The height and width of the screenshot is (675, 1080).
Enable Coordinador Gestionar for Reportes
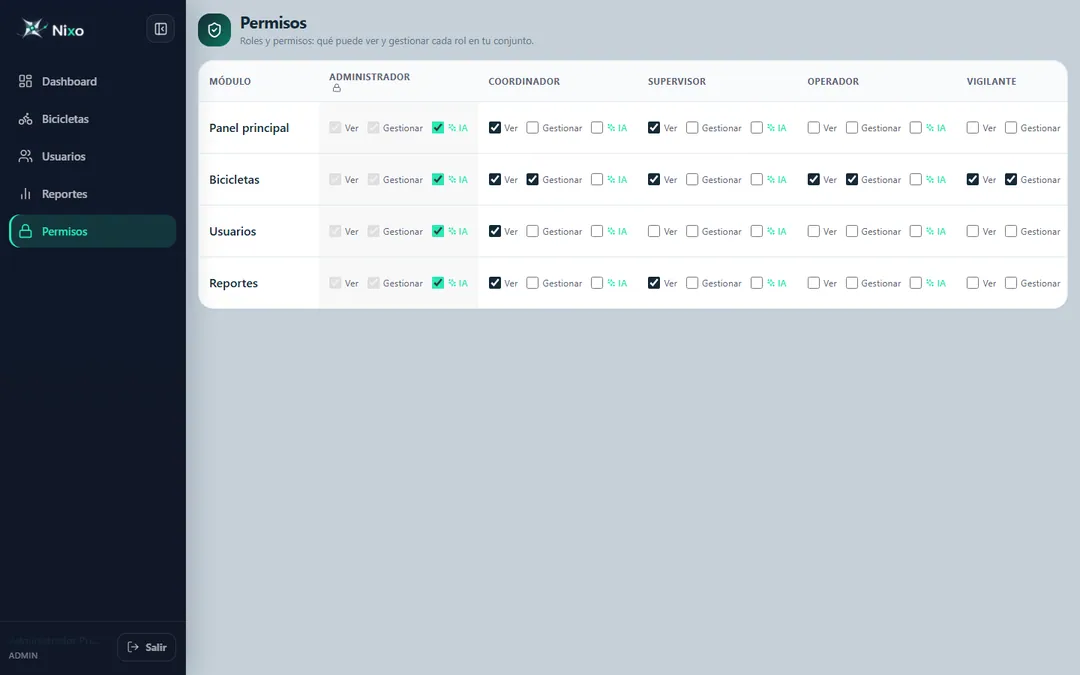[532, 282]
